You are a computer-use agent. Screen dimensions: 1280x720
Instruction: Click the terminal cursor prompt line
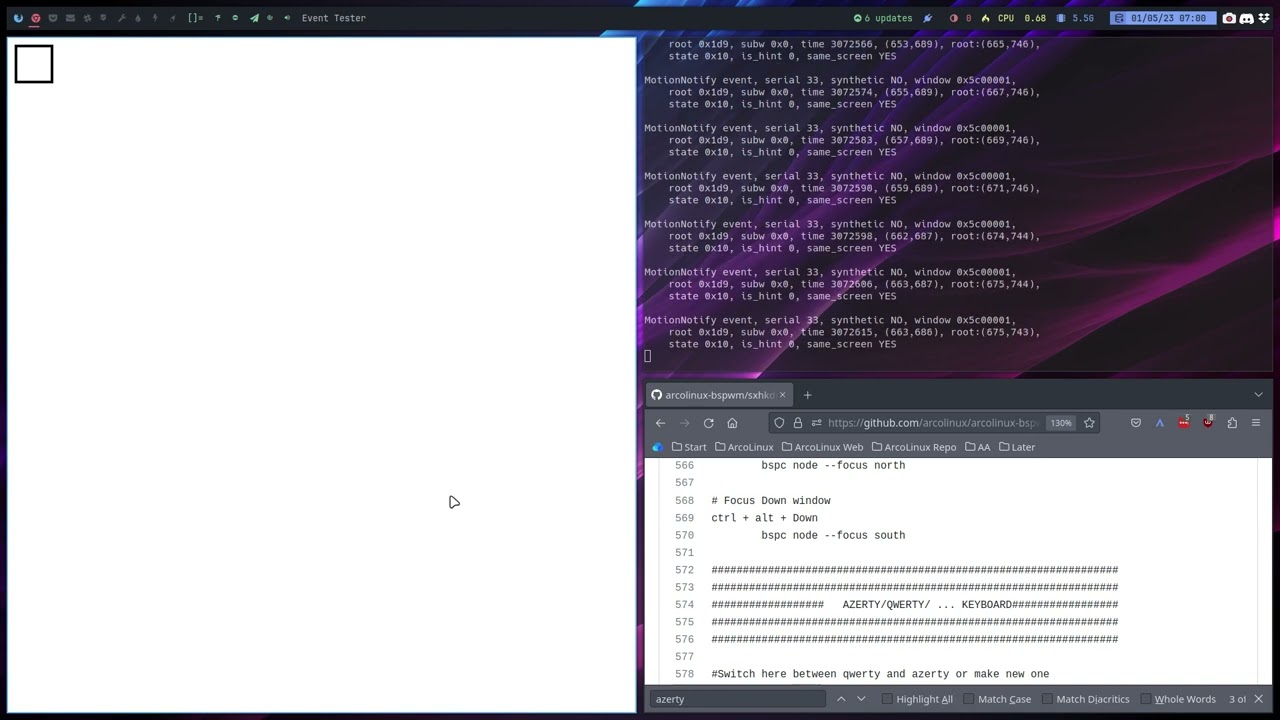pos(648,356)
